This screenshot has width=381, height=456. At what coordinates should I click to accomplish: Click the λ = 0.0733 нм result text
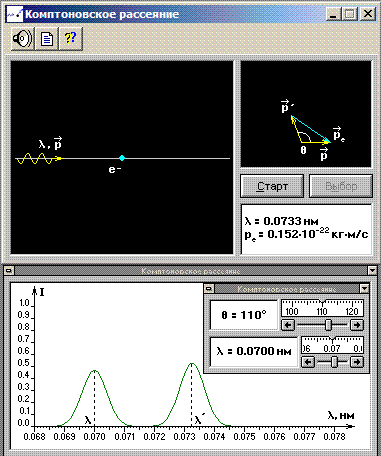(281, 221)
